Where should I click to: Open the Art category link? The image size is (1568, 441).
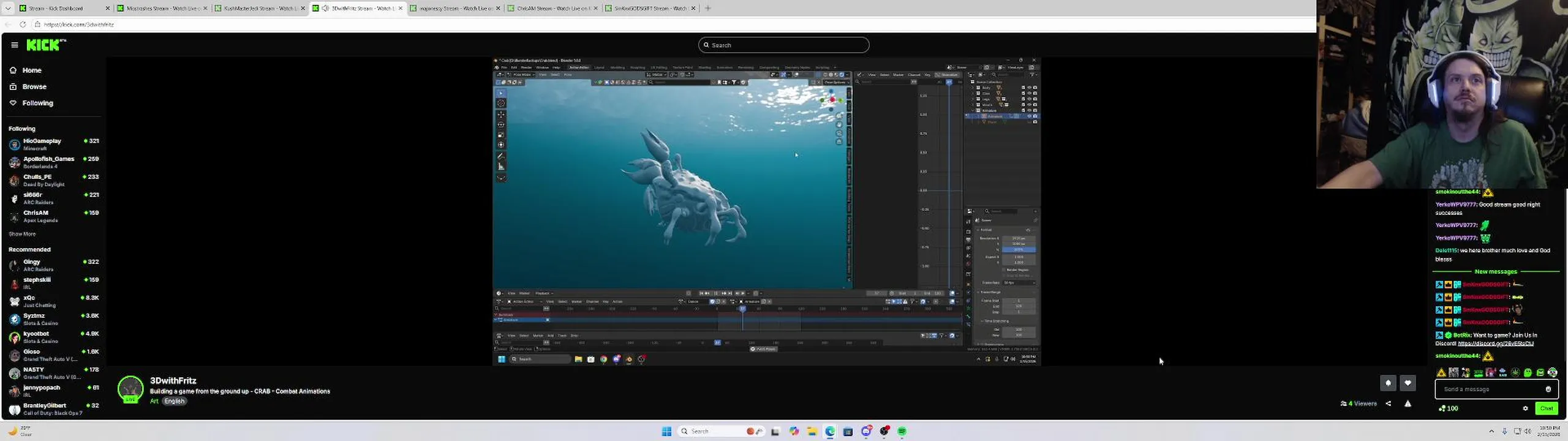pos(154,401)
